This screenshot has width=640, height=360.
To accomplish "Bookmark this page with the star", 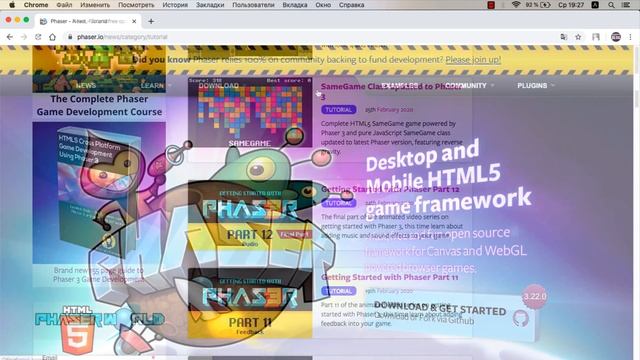I will pos(578,37).
